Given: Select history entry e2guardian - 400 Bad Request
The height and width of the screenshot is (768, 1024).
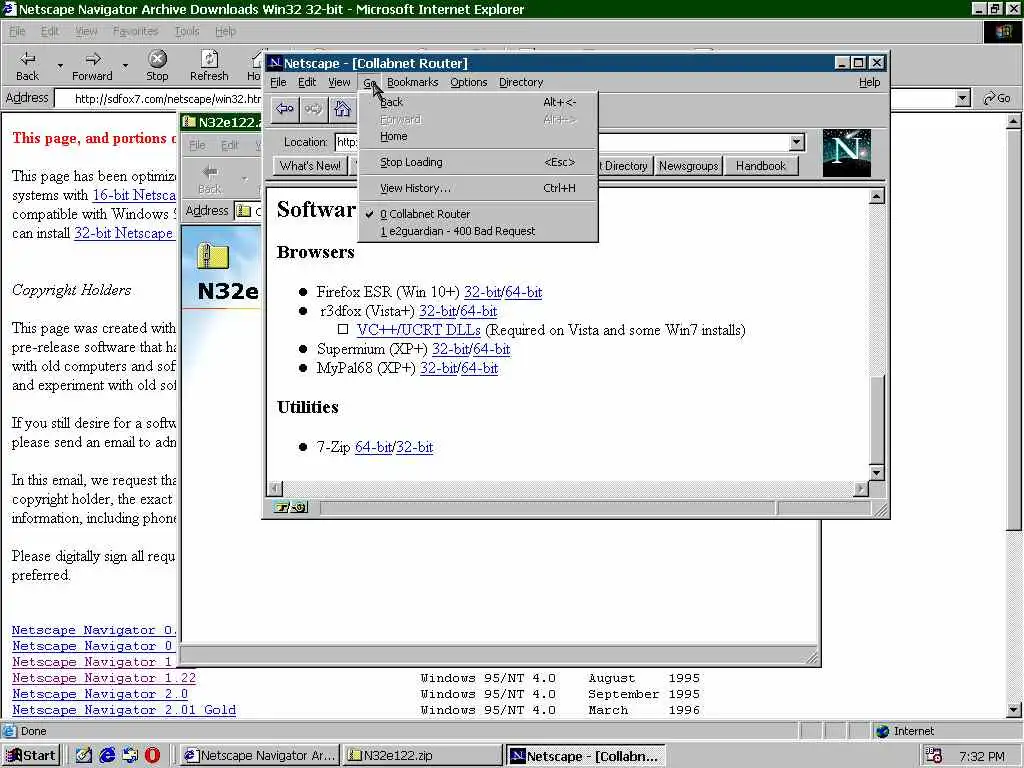Looking at the screenshot, I should (478, 231).
